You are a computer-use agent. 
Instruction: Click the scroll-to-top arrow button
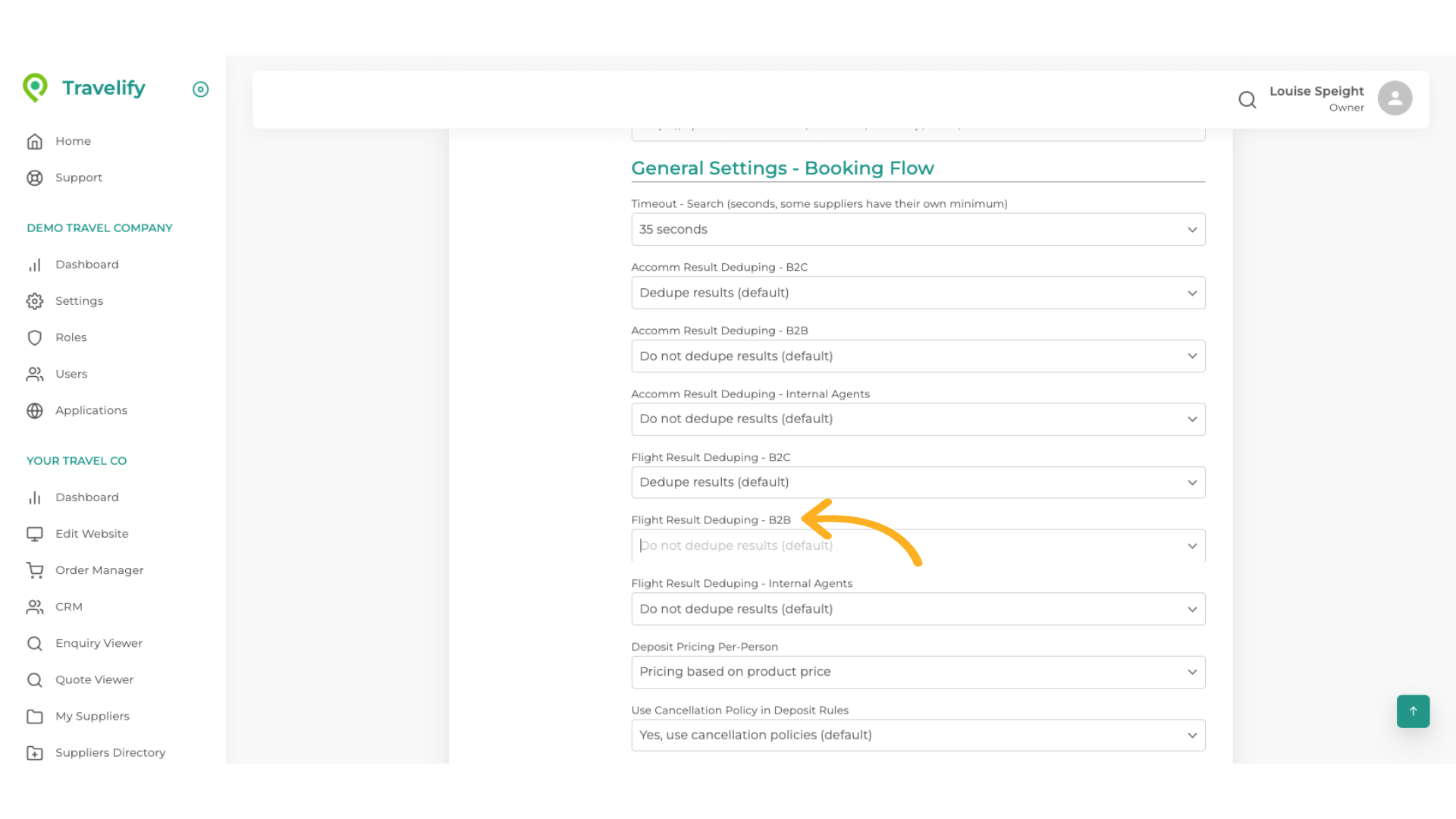pyautogui.click(x=1413, y=711)
